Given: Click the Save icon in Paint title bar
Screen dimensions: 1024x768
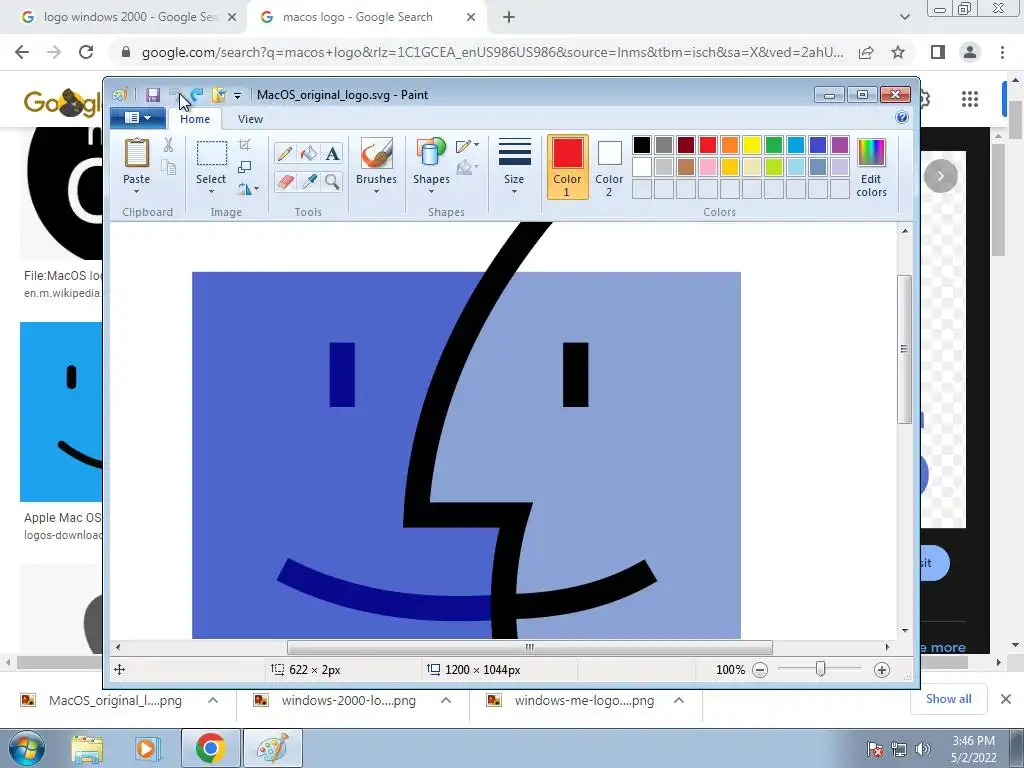Looking at the screenshot, I should pyautogui.click(x=153, y=95).
